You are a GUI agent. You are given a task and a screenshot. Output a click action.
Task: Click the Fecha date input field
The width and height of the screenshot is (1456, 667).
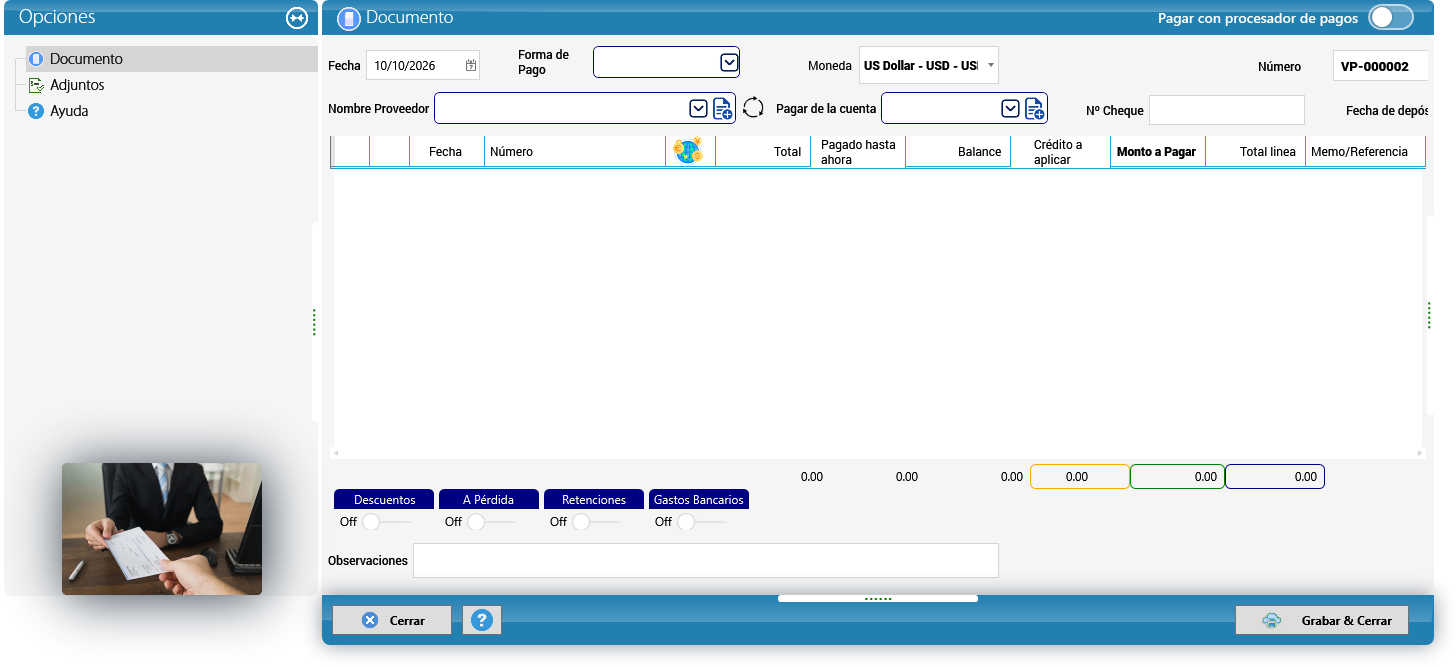pos(423,65)
